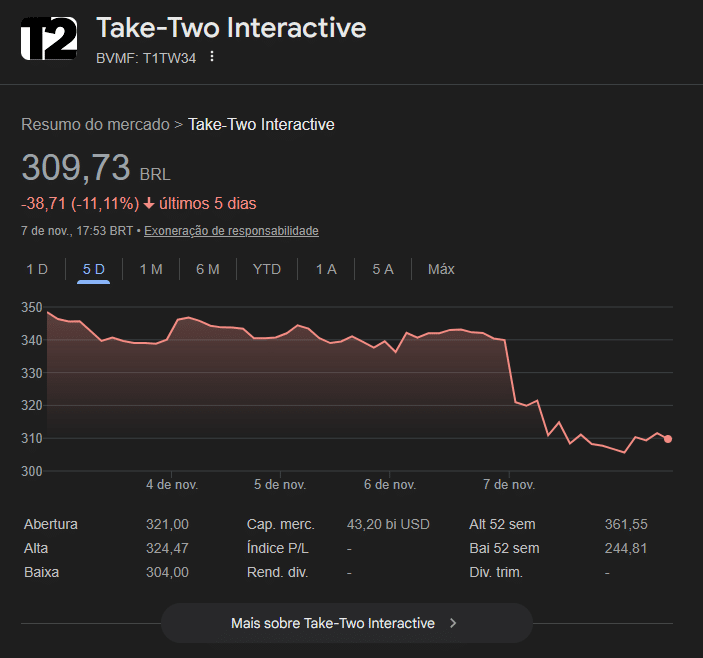Click the Abertura label
703x658 pixels.
pyautogui.click(x=51, y=524)
